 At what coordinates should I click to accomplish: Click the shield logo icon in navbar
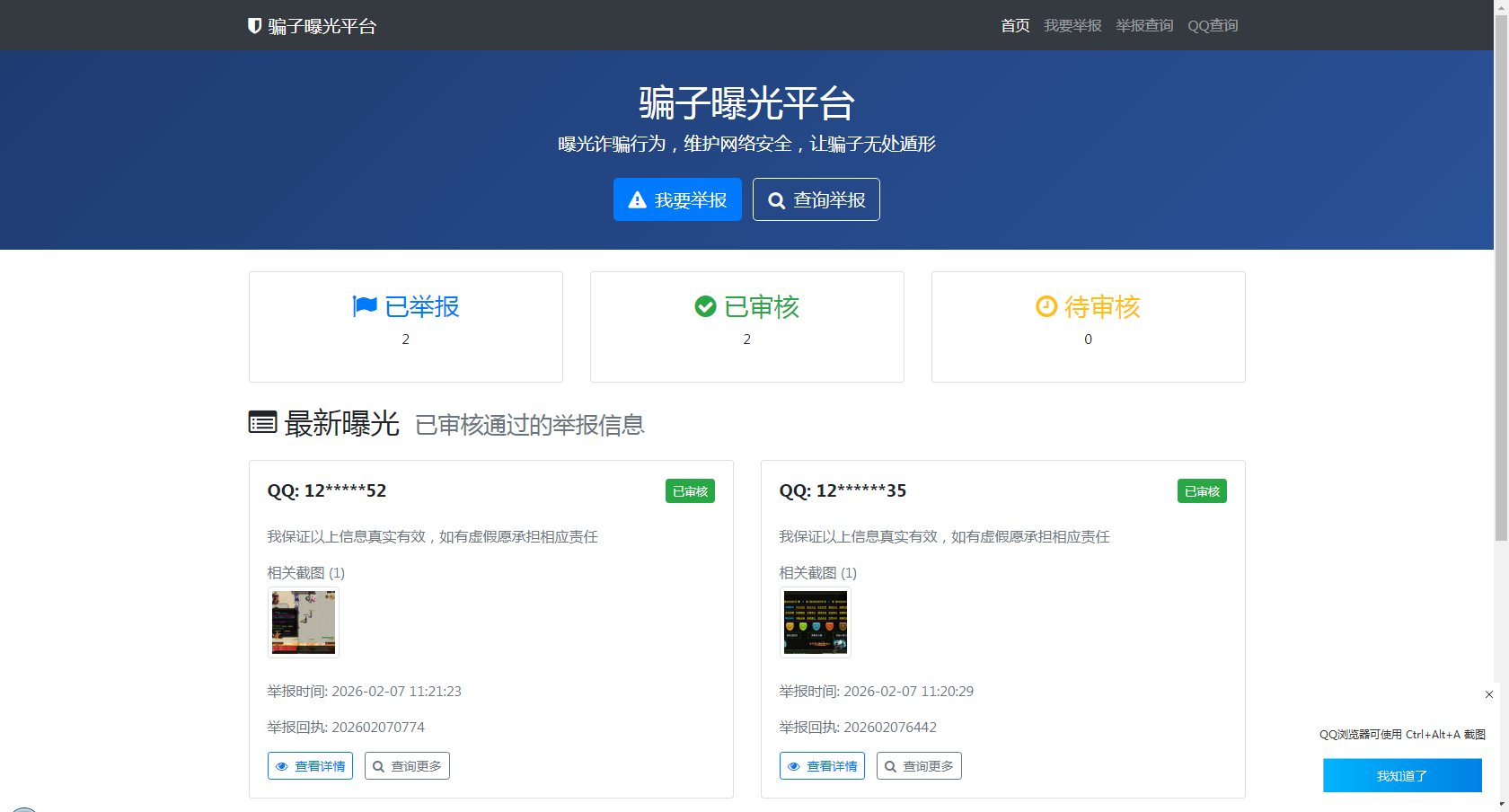pyautogui.click(x=254, y=26)
